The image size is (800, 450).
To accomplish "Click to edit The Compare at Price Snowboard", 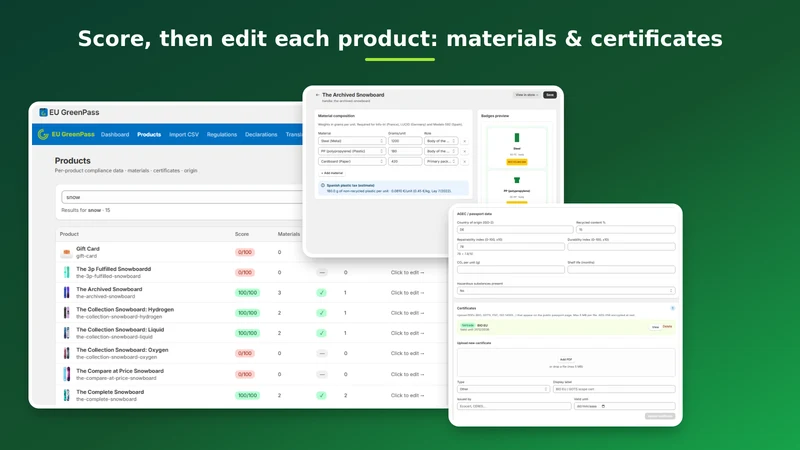I will pos(407,374).
